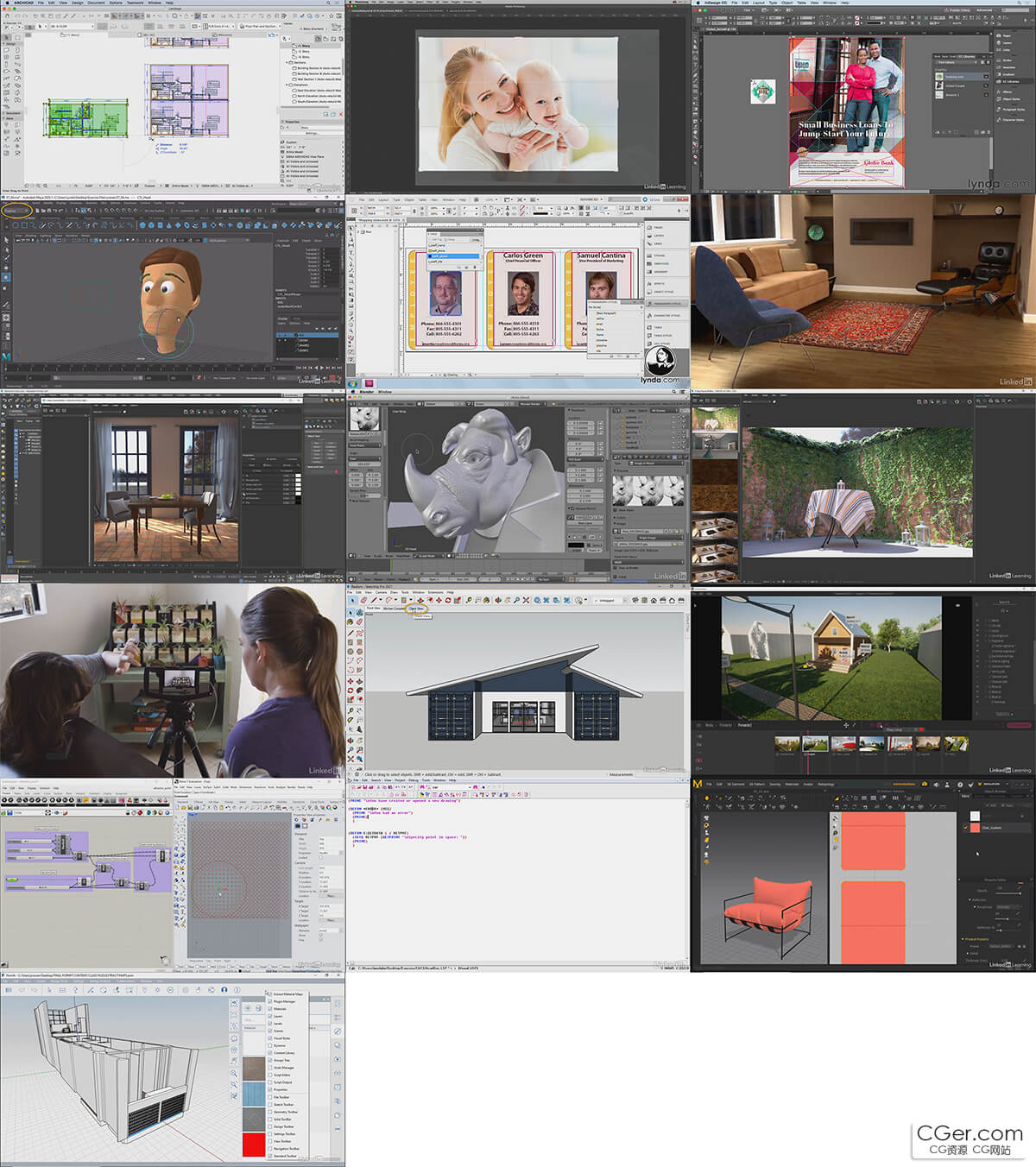Screen dimensions: 1036x1167
Task: Select the "Carlos Green" name text in InDesign
Action: pos(523,255)
